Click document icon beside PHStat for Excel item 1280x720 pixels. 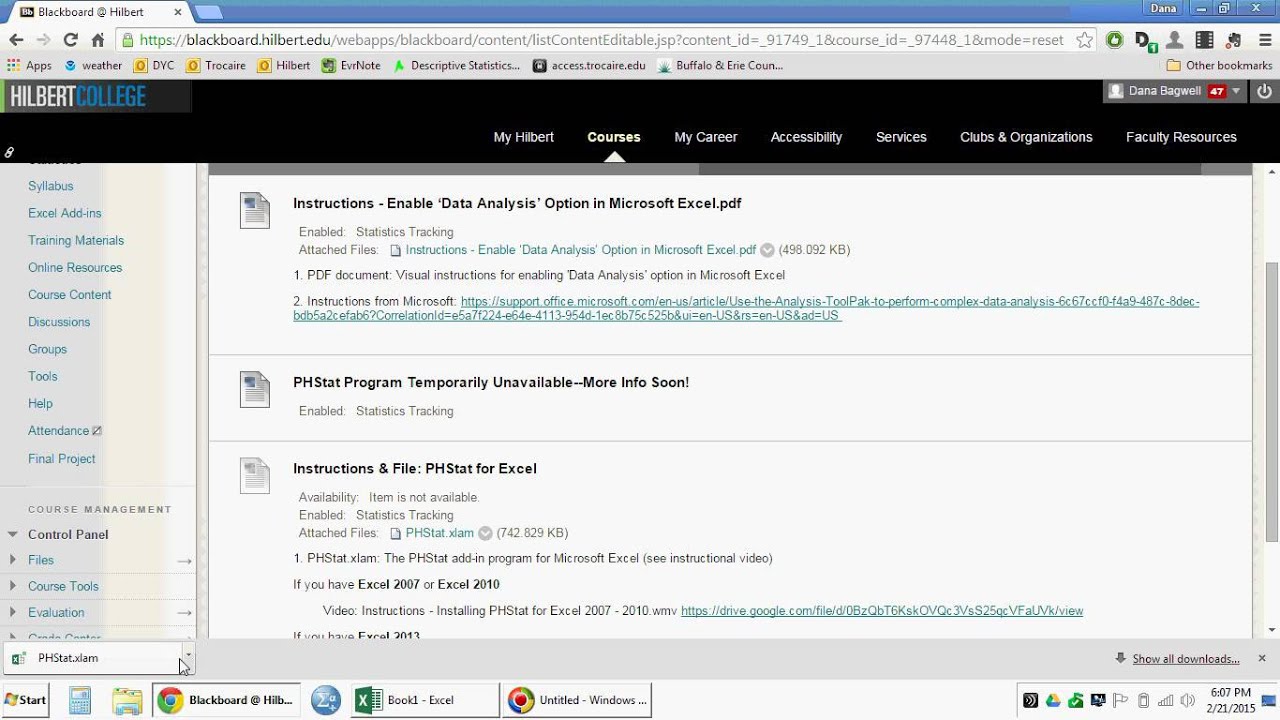click(x=255, y=475)
